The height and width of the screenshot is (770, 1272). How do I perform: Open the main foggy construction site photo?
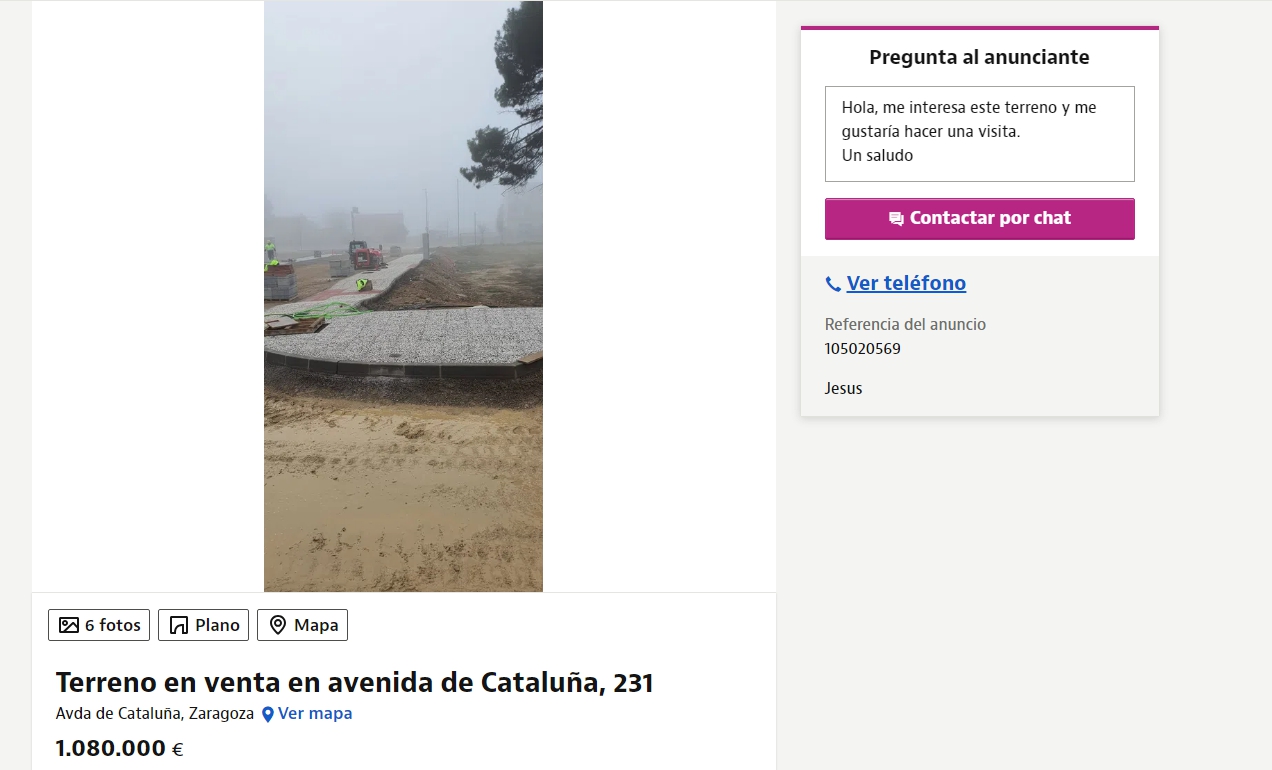coord(403,296)
